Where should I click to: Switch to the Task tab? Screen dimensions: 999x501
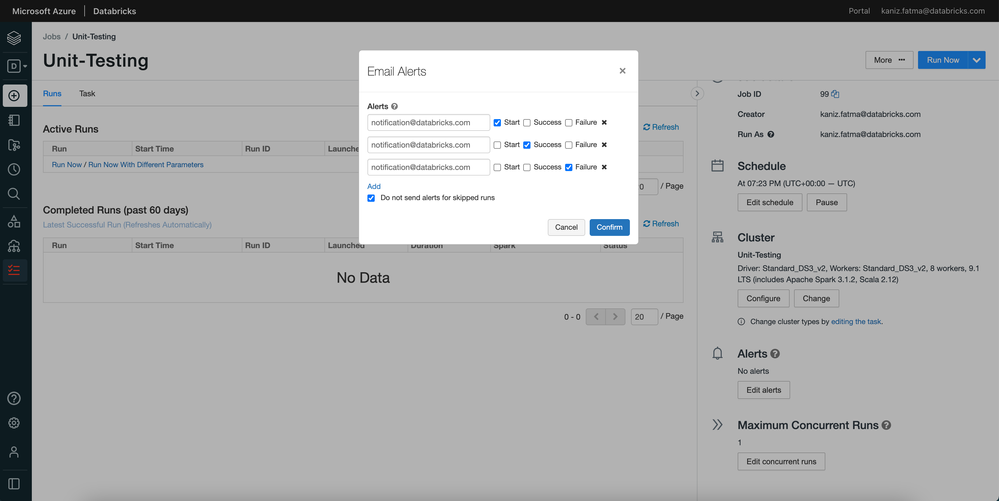point(87,94)
